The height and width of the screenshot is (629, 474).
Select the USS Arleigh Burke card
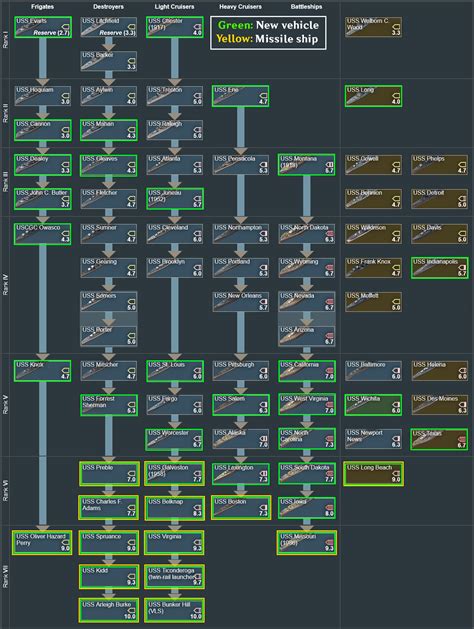pyautogui.click(x=109, y=611)
